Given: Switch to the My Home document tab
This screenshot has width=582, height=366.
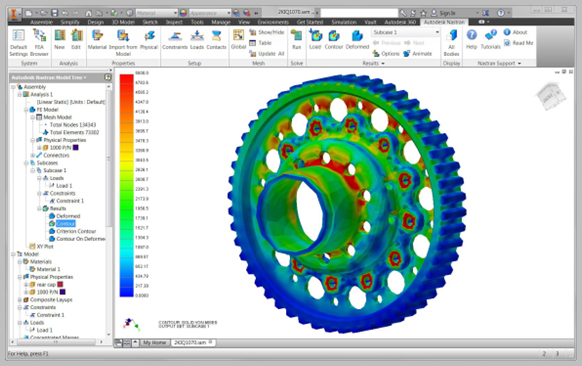Looking at the screenshot, I should 154,343.
